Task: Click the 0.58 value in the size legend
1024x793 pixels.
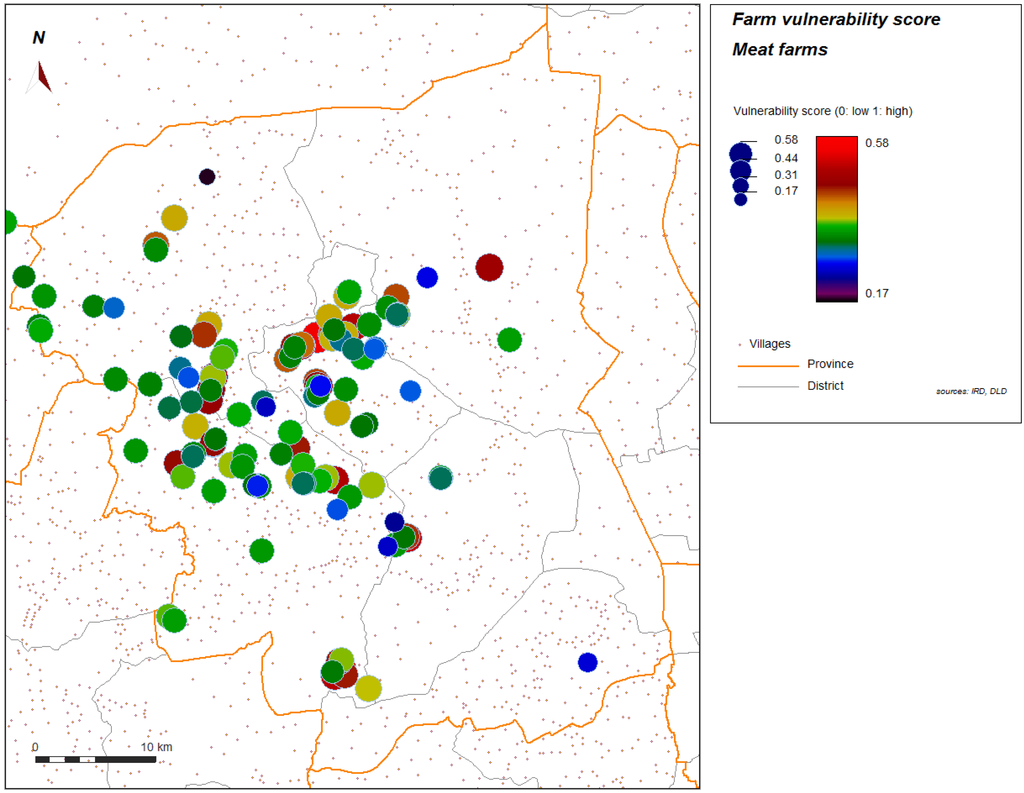Action: click(x=786, y=140)
